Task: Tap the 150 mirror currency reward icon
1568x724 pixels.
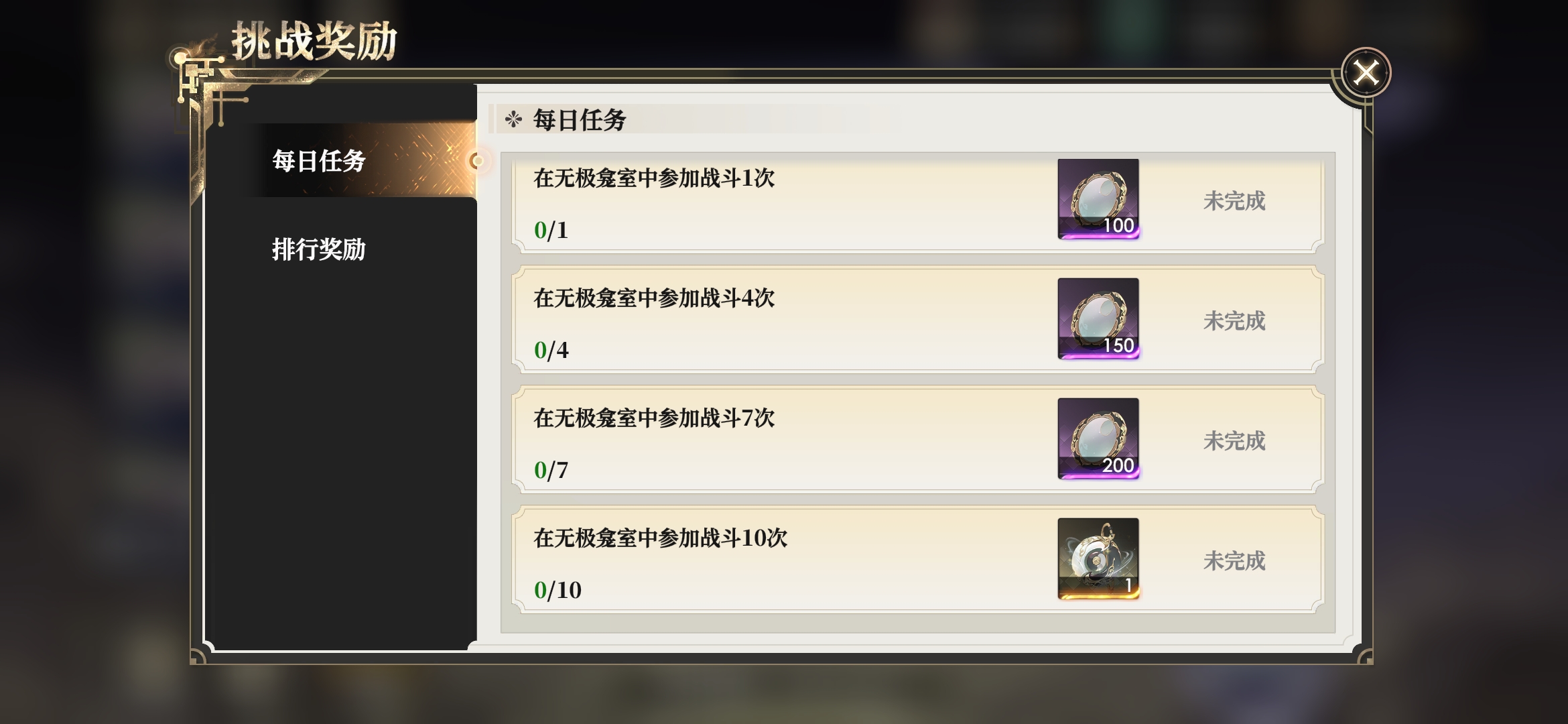Action: click(x=1098, y=319)
